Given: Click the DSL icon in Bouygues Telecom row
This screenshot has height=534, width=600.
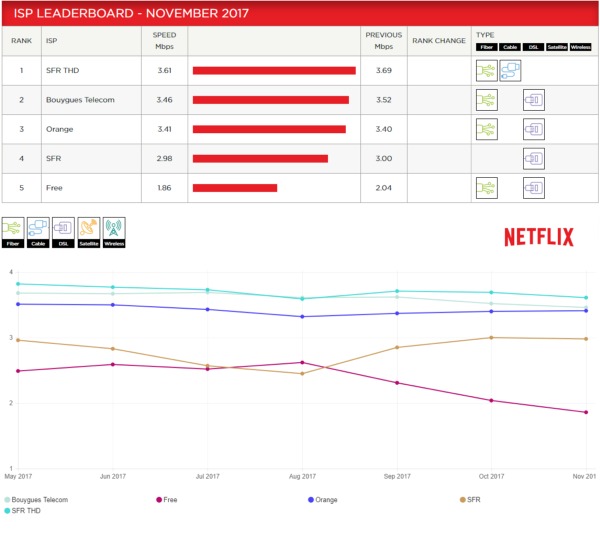Looking at the screenshot, I should (x=534, y=100).
